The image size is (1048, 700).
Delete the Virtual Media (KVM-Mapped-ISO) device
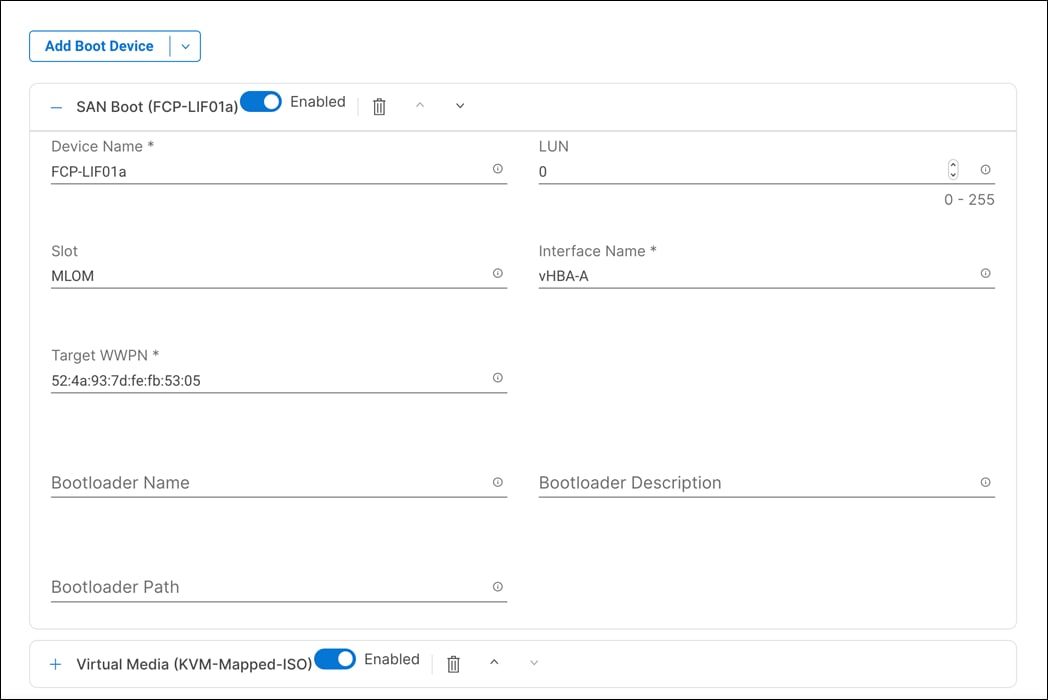click(453, 663)
